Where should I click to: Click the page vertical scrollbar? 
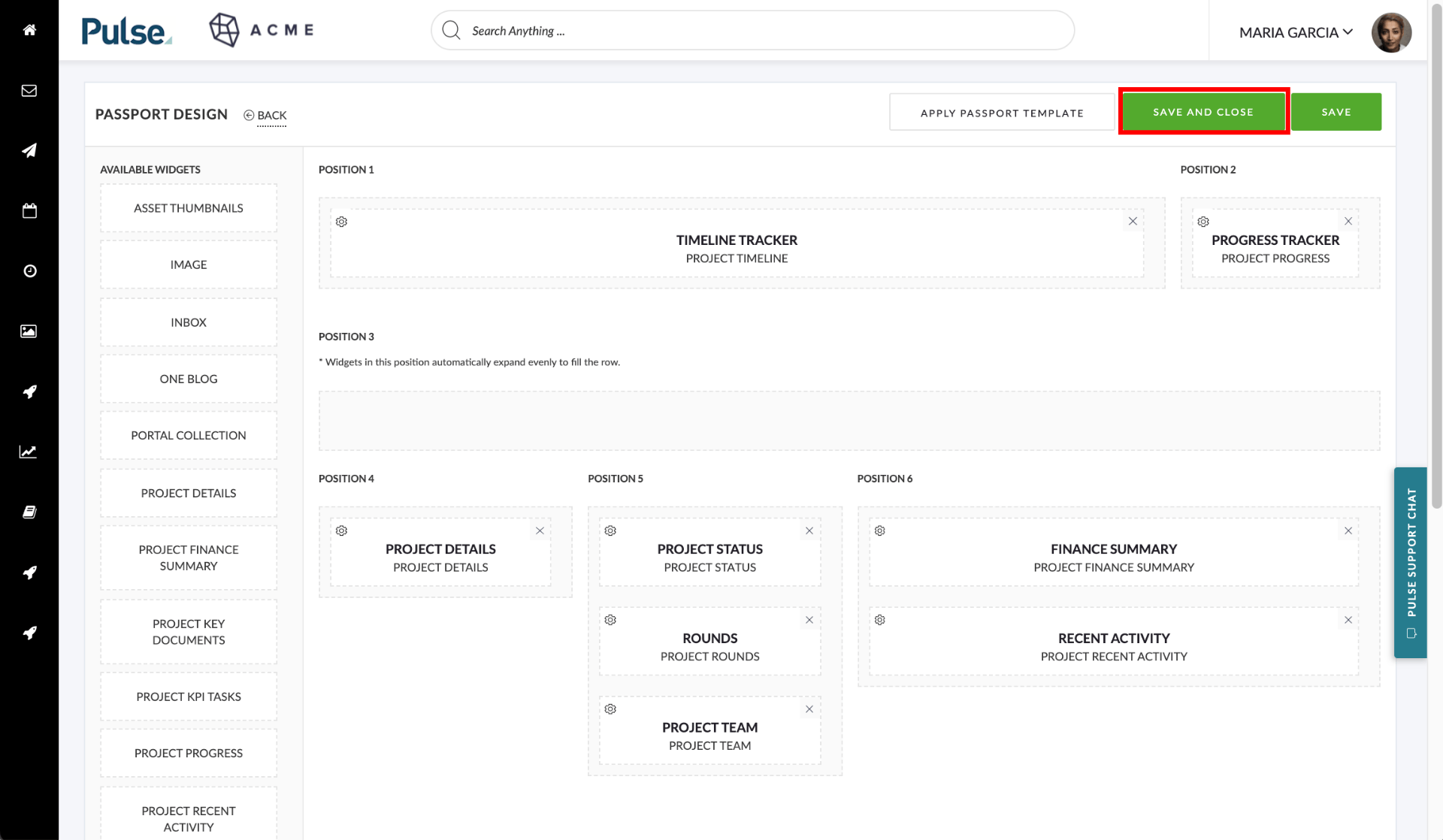click(x=1436, y=255)
